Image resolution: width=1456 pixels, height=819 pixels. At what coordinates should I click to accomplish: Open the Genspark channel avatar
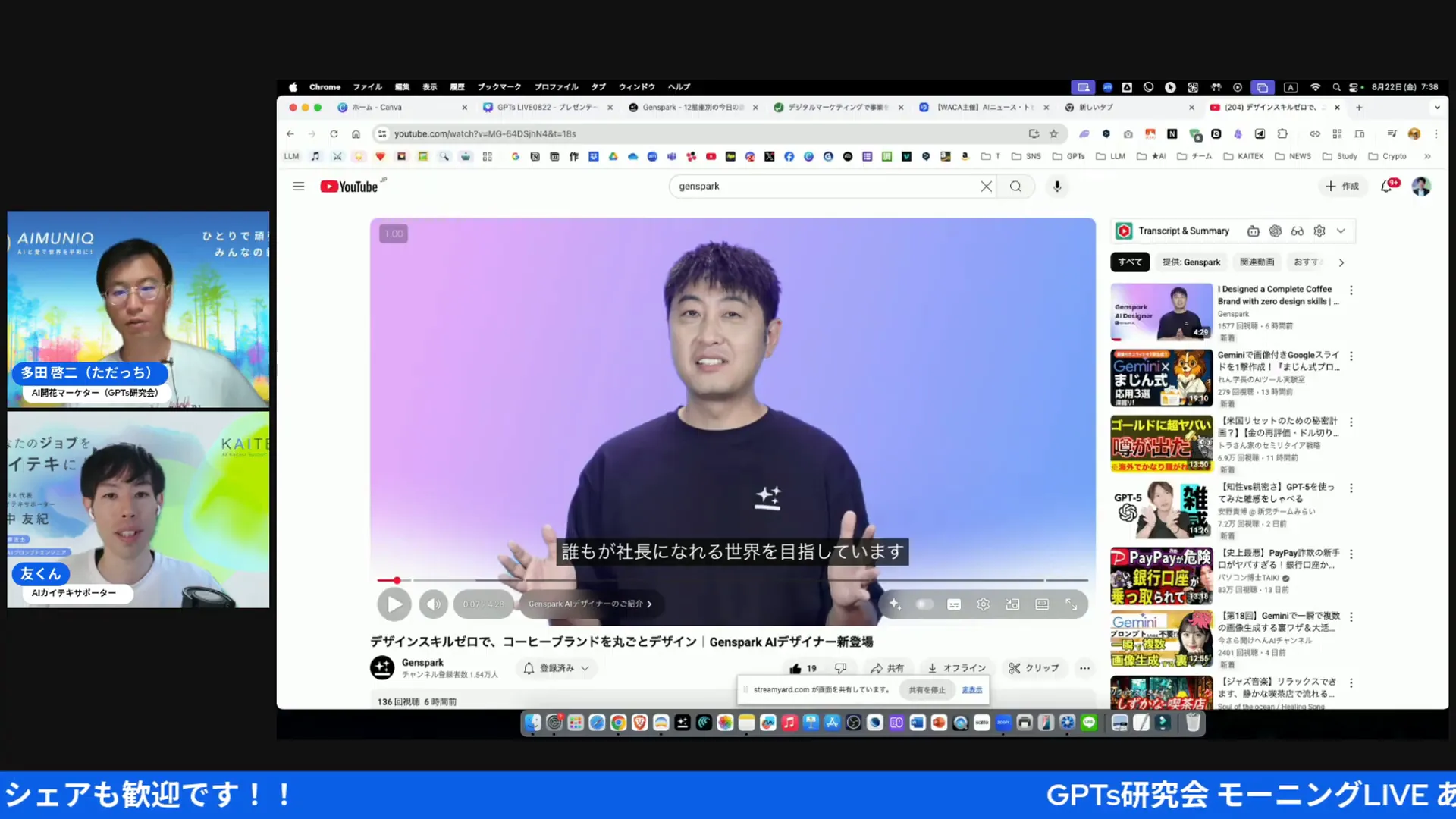382,667
